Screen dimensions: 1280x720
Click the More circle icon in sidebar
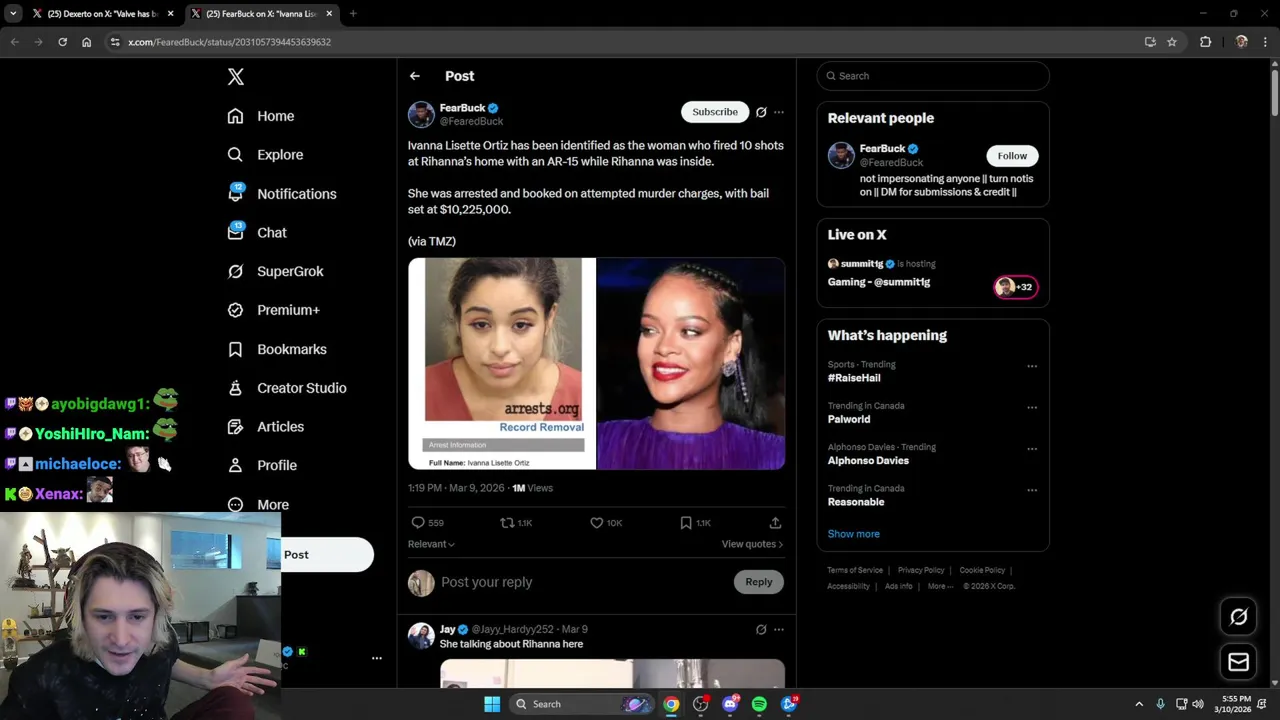coord(235,505)
